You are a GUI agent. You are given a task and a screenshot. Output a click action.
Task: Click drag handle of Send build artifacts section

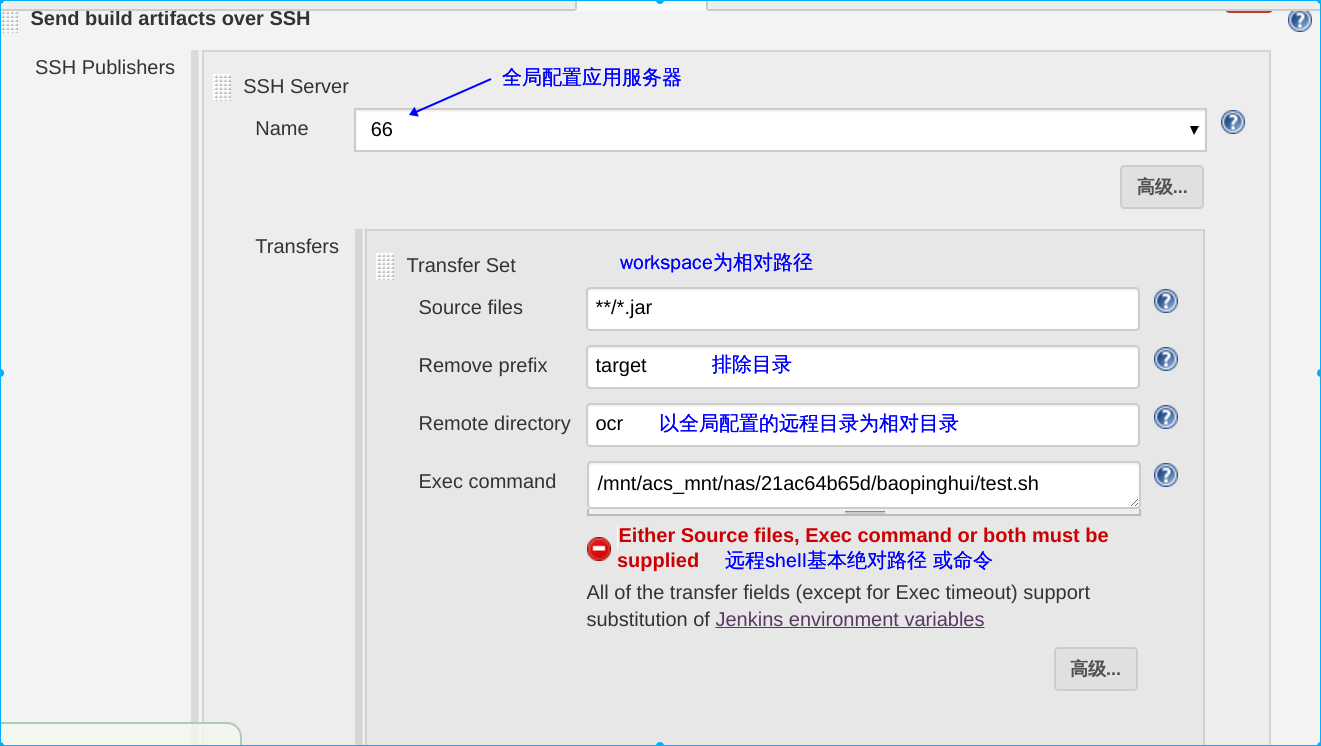[10, 21]
